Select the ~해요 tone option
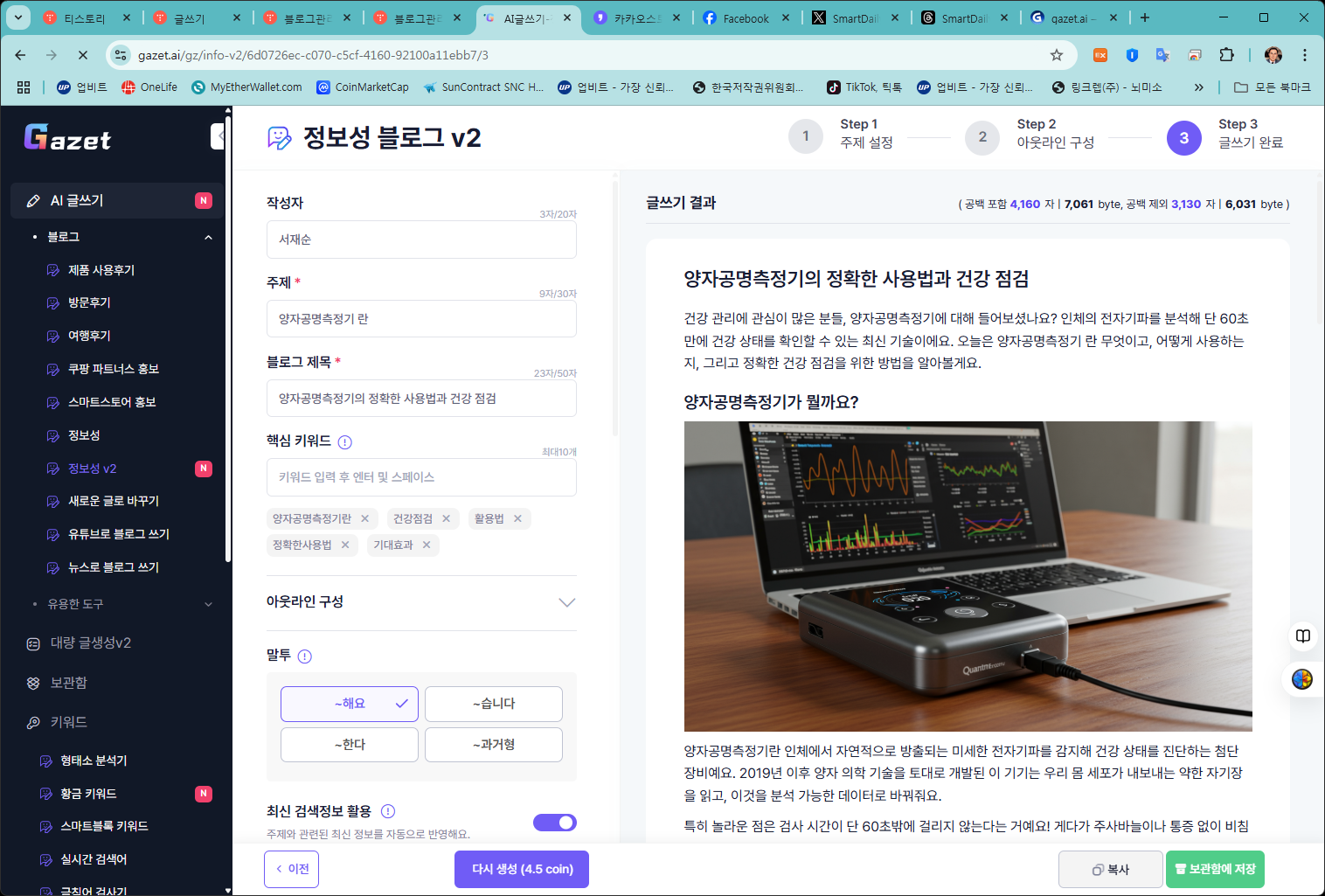The image size is (1325, 896). (x=350, y=704)
